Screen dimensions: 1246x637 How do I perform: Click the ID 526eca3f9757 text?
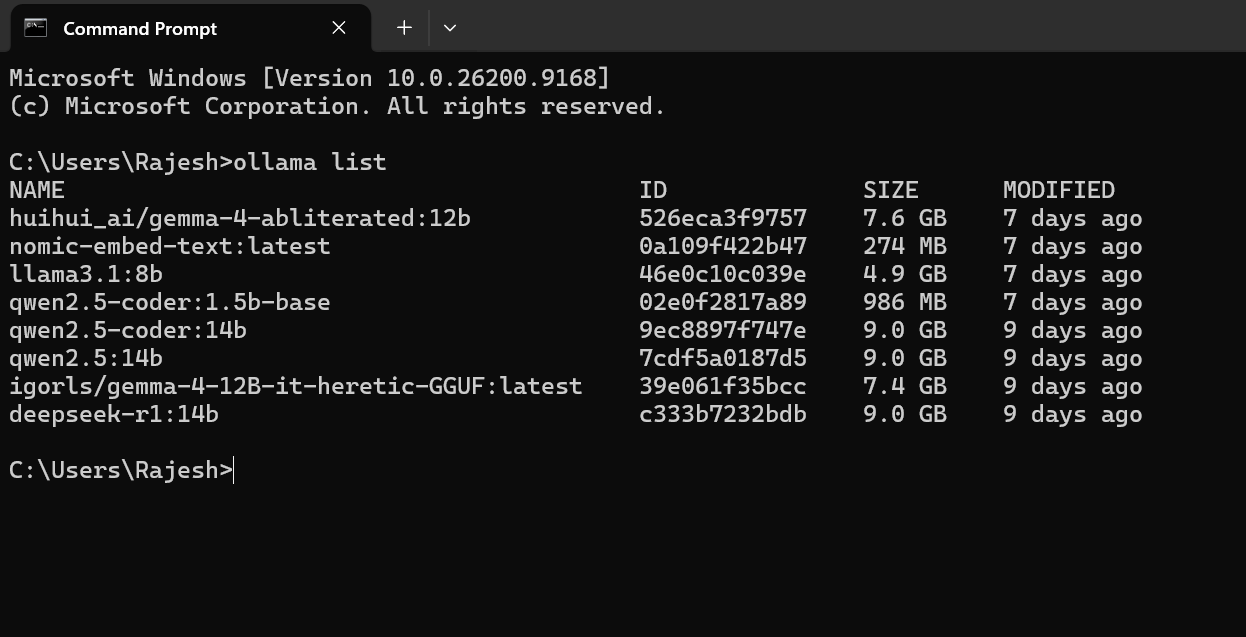pos(723,218)
